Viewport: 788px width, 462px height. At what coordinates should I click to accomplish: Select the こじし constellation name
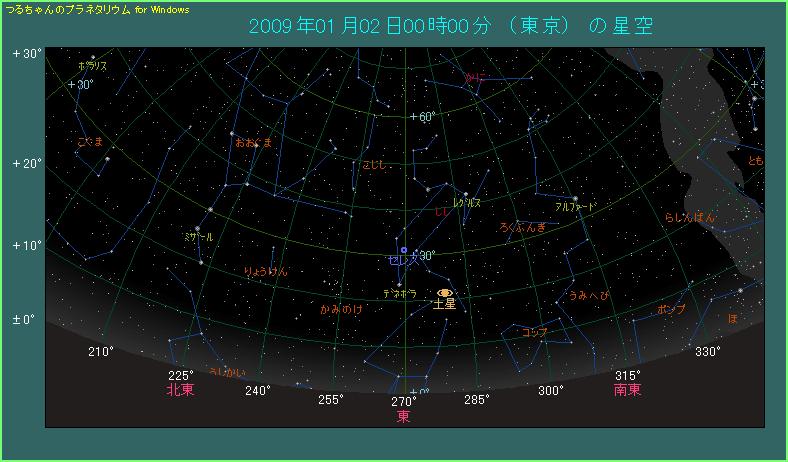click(x=375, y=164)
